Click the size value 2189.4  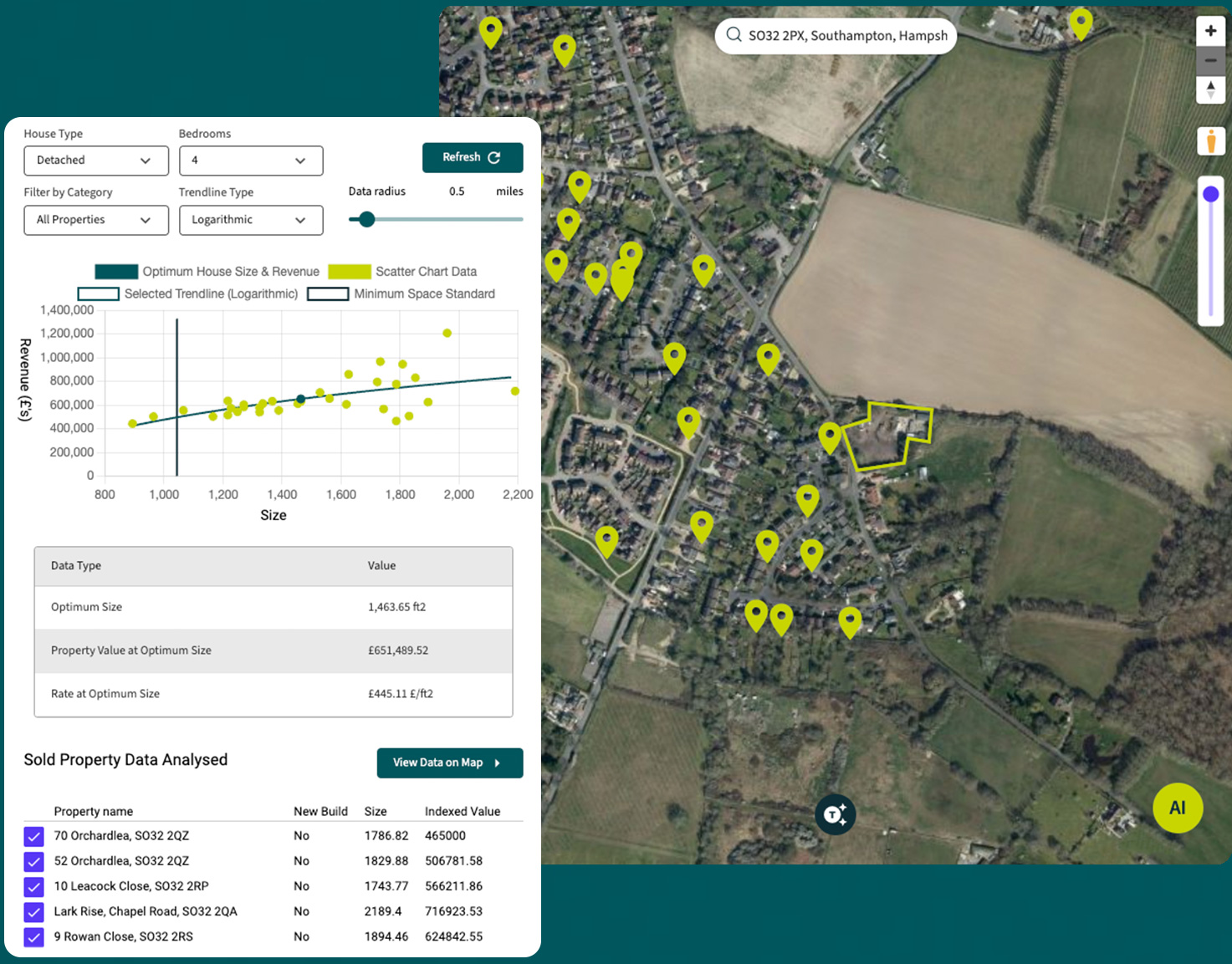click(383, 911)
